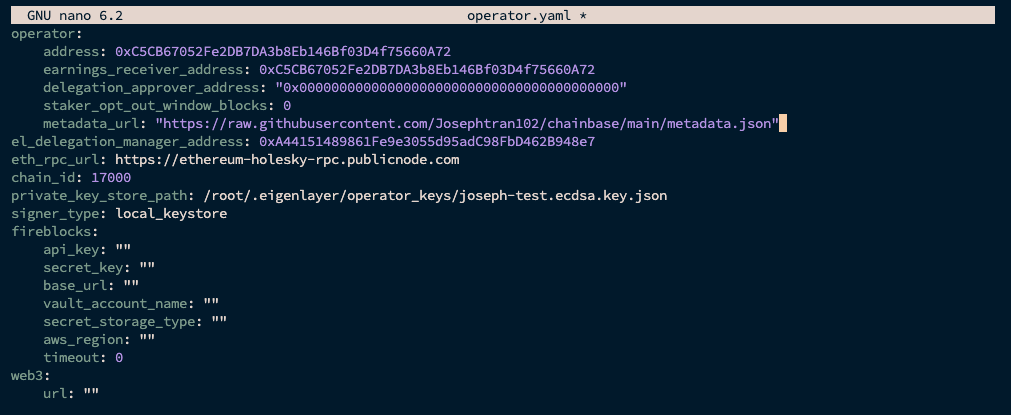Click the aws_region empty value
The image size is (1011, 415).
pos(147,339)
